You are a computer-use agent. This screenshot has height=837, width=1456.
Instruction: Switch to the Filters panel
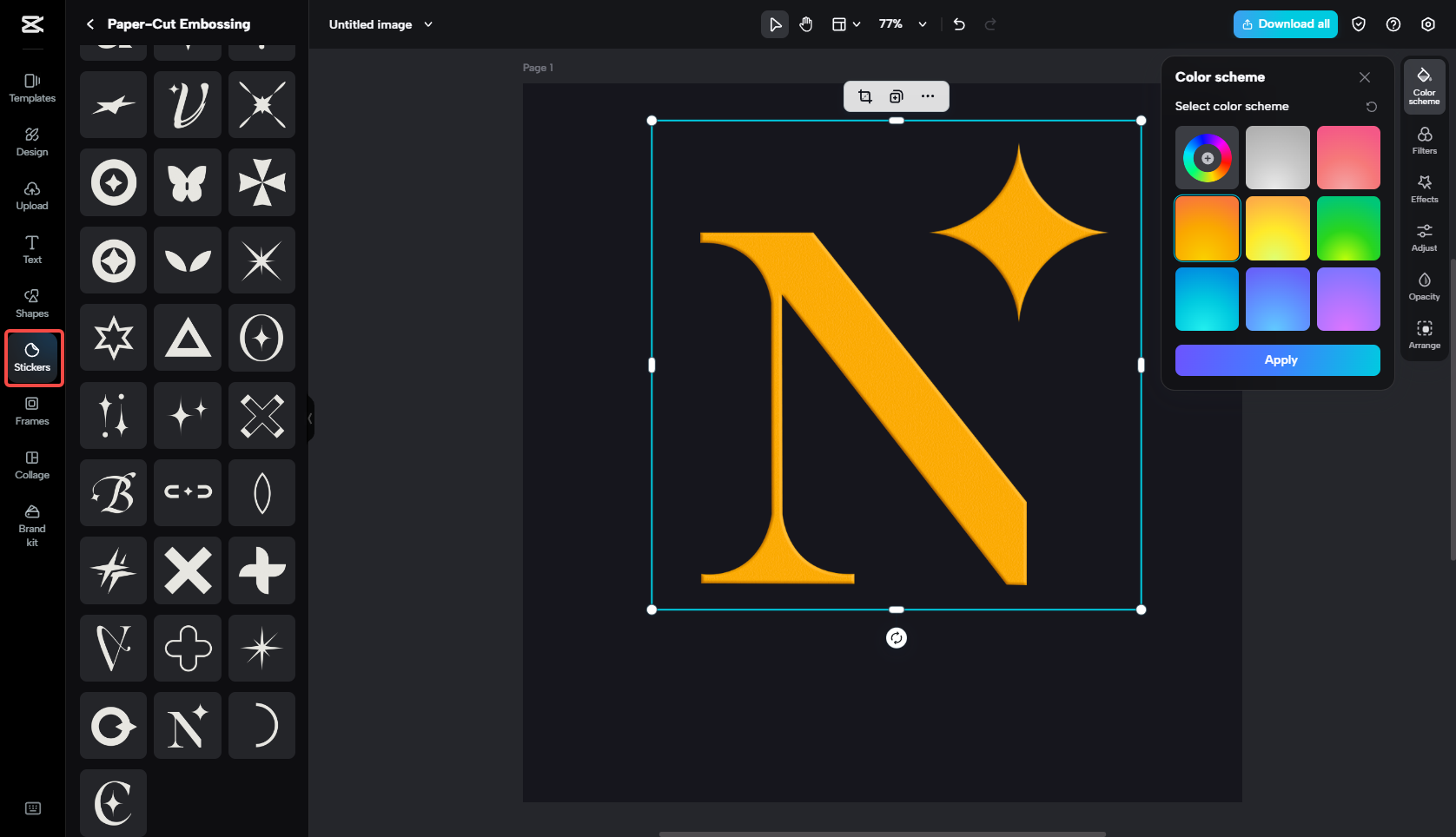coord(1424,139)
